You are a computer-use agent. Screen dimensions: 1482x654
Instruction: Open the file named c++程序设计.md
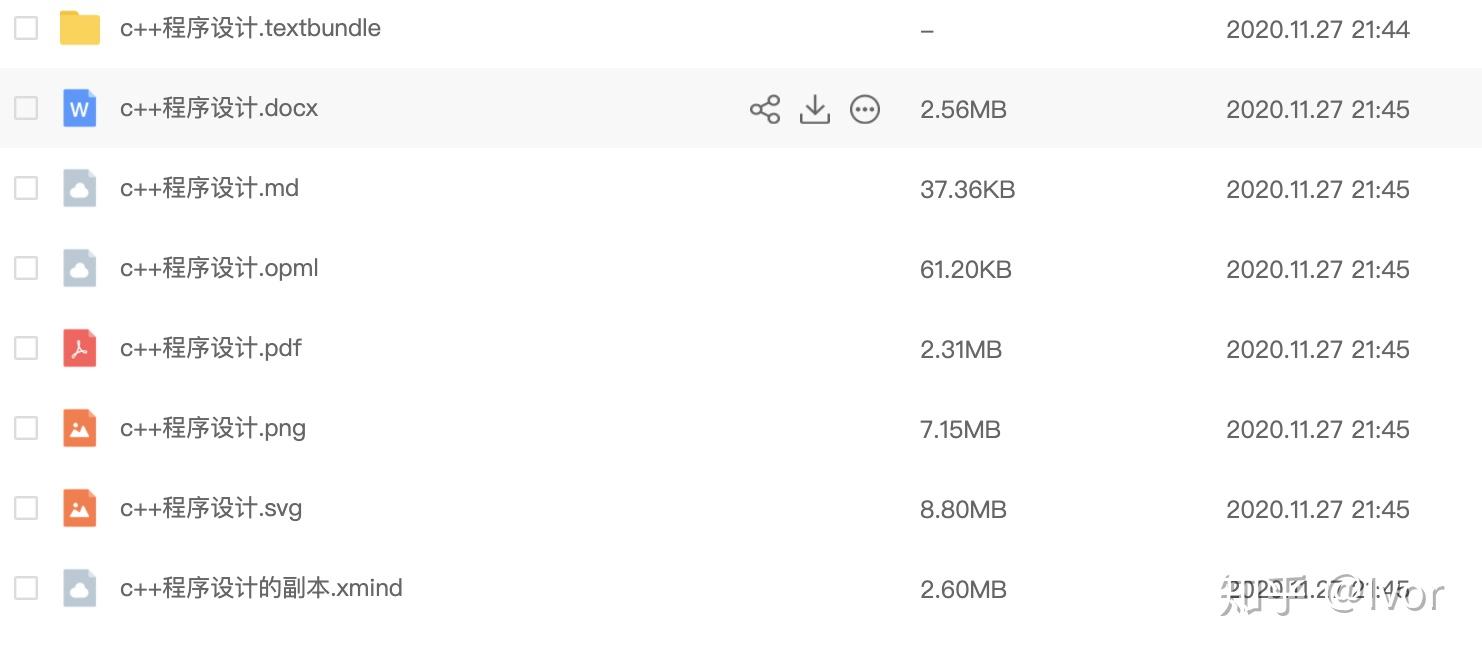[209, 188]
